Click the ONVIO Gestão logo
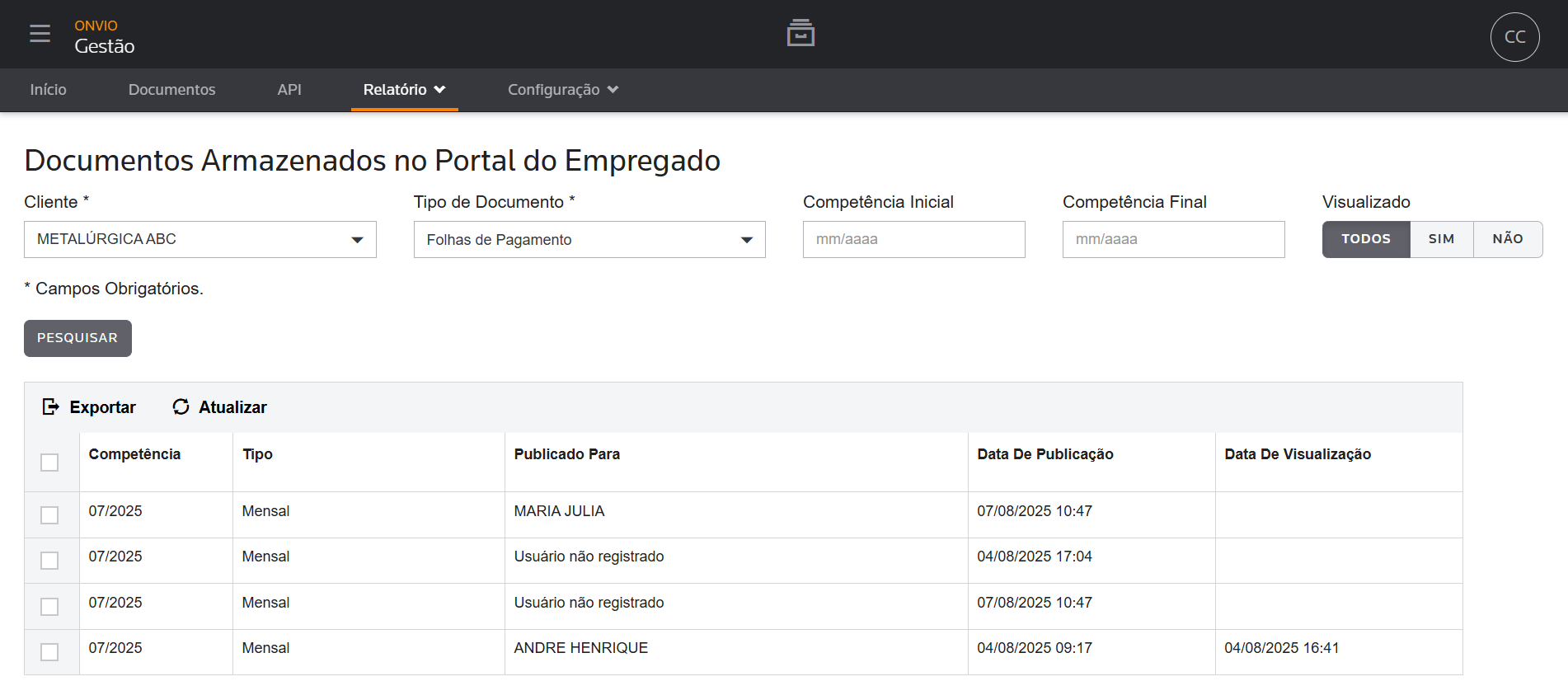This screenshot has height=681, width=1568. coord(104,37)
